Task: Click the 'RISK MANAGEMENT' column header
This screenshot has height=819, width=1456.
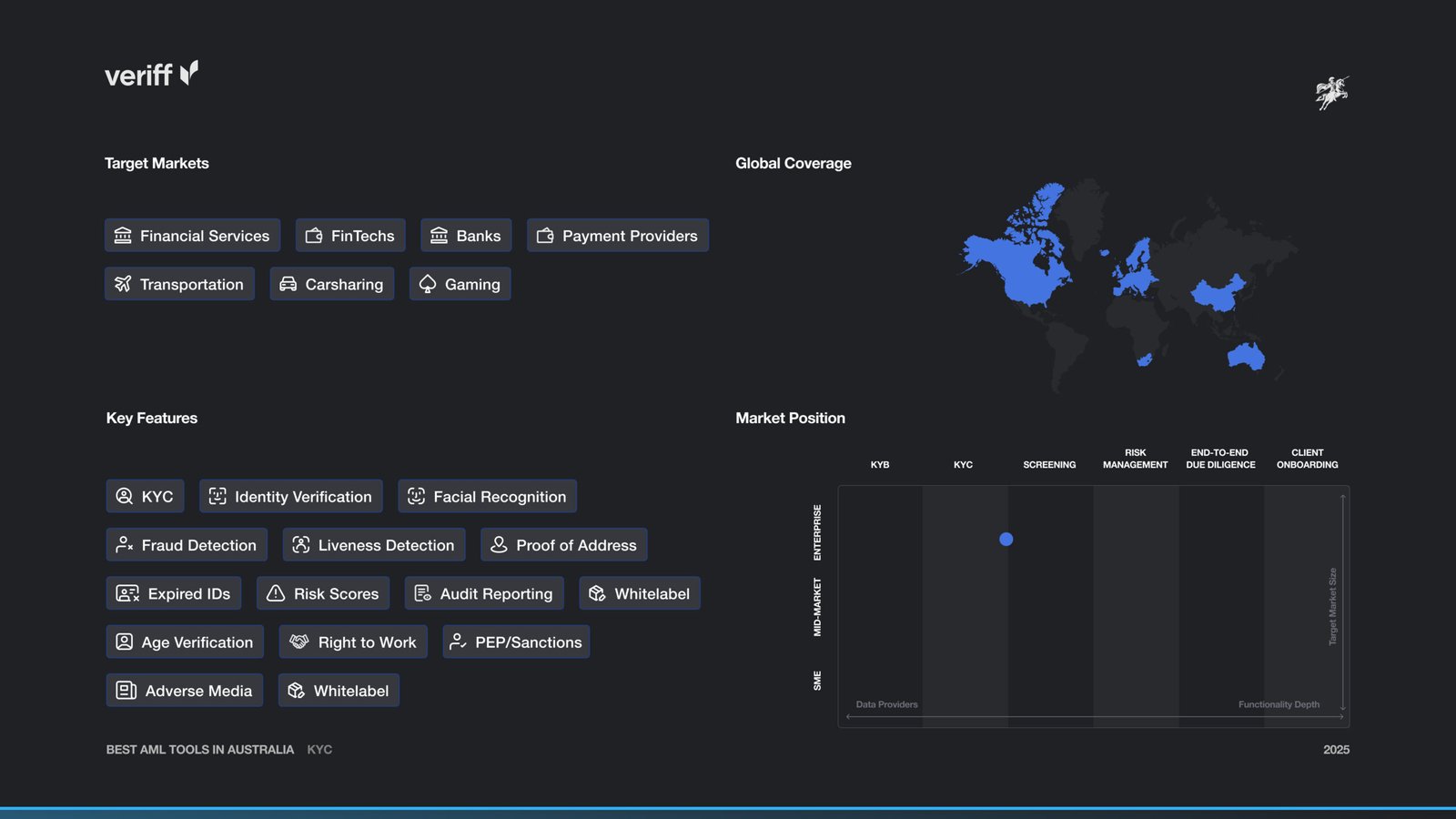Action: [x=1135, y=459]
